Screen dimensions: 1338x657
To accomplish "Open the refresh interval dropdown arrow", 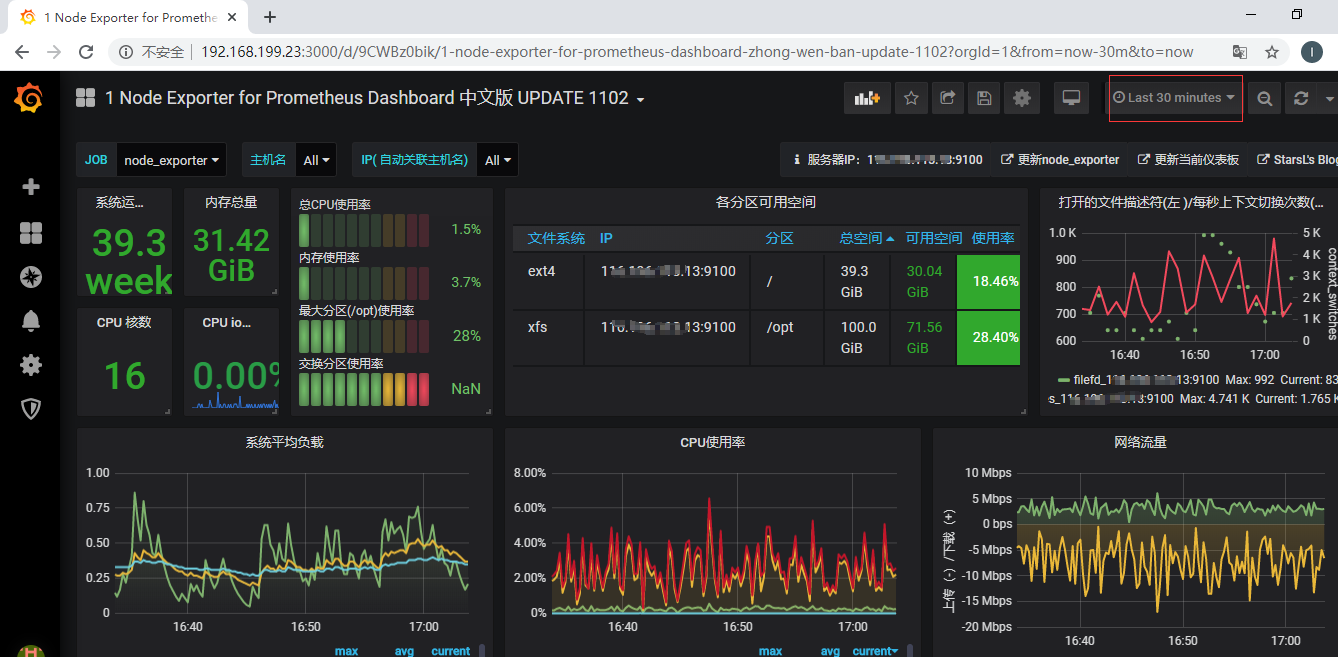I will click(x=1329, y=98).
